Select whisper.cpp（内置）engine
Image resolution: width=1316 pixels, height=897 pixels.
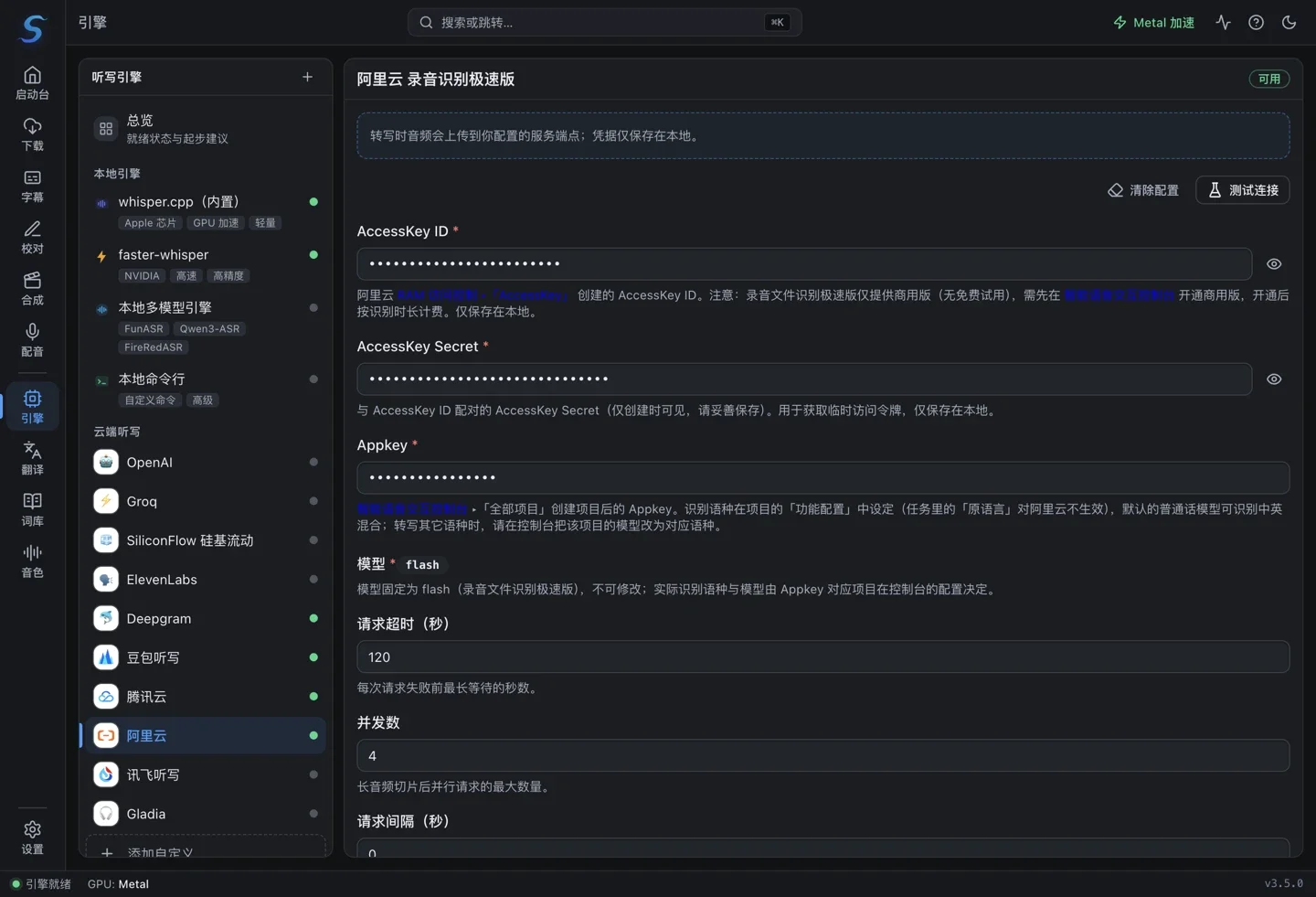(x=206, y=211)
